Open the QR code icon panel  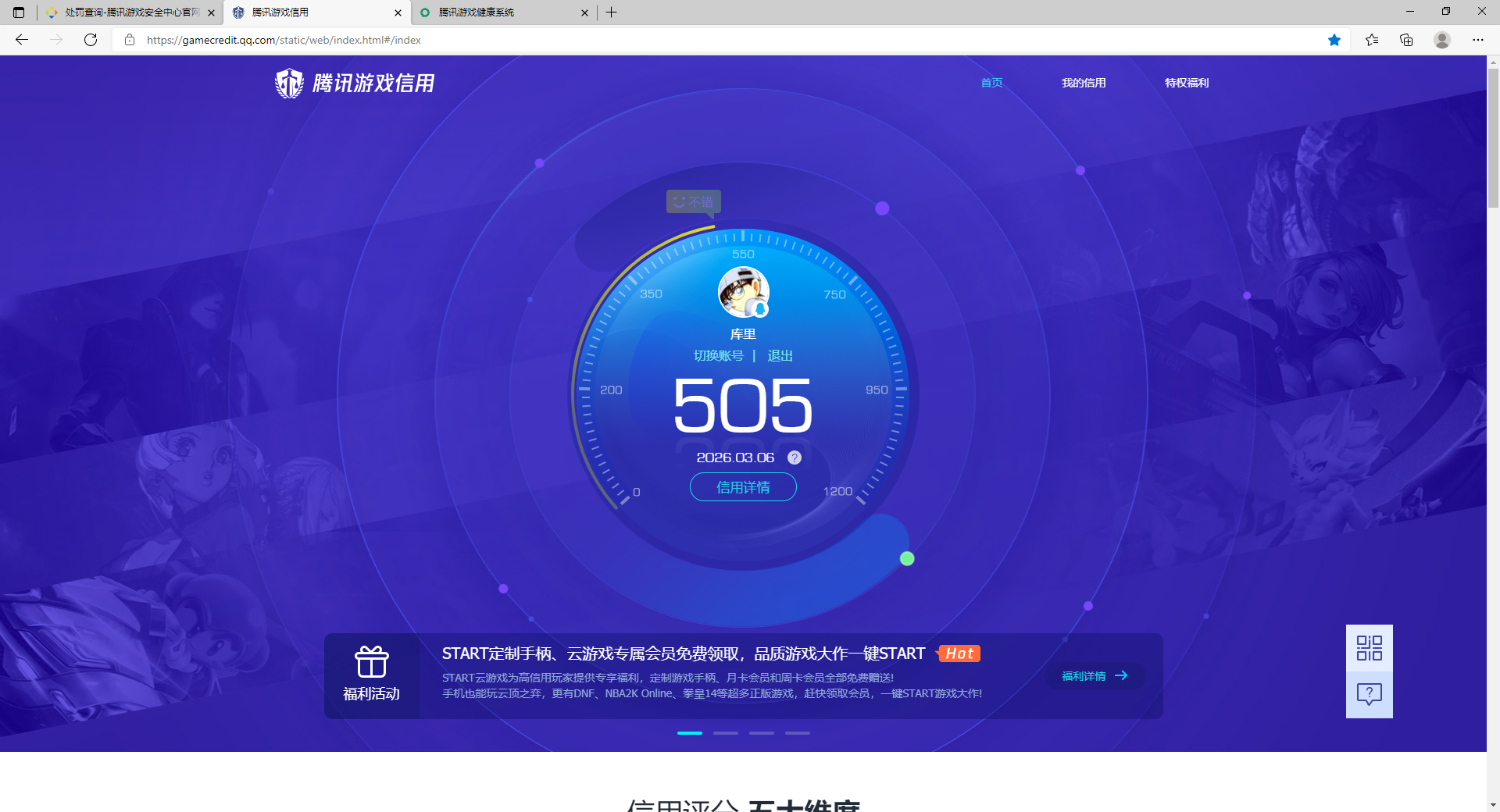[x=1369, y=648]
